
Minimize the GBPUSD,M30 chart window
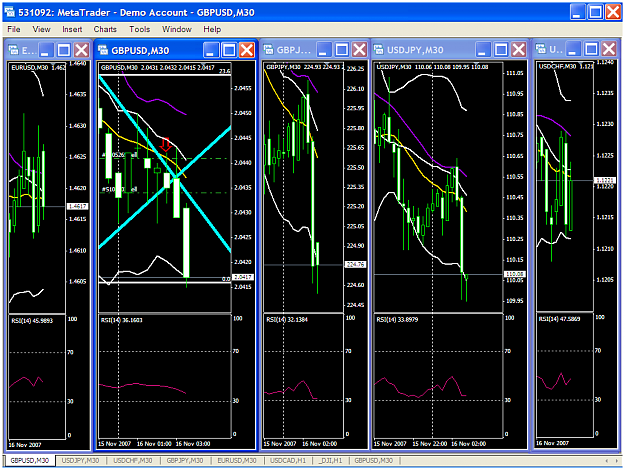click(x=210, y=50)
